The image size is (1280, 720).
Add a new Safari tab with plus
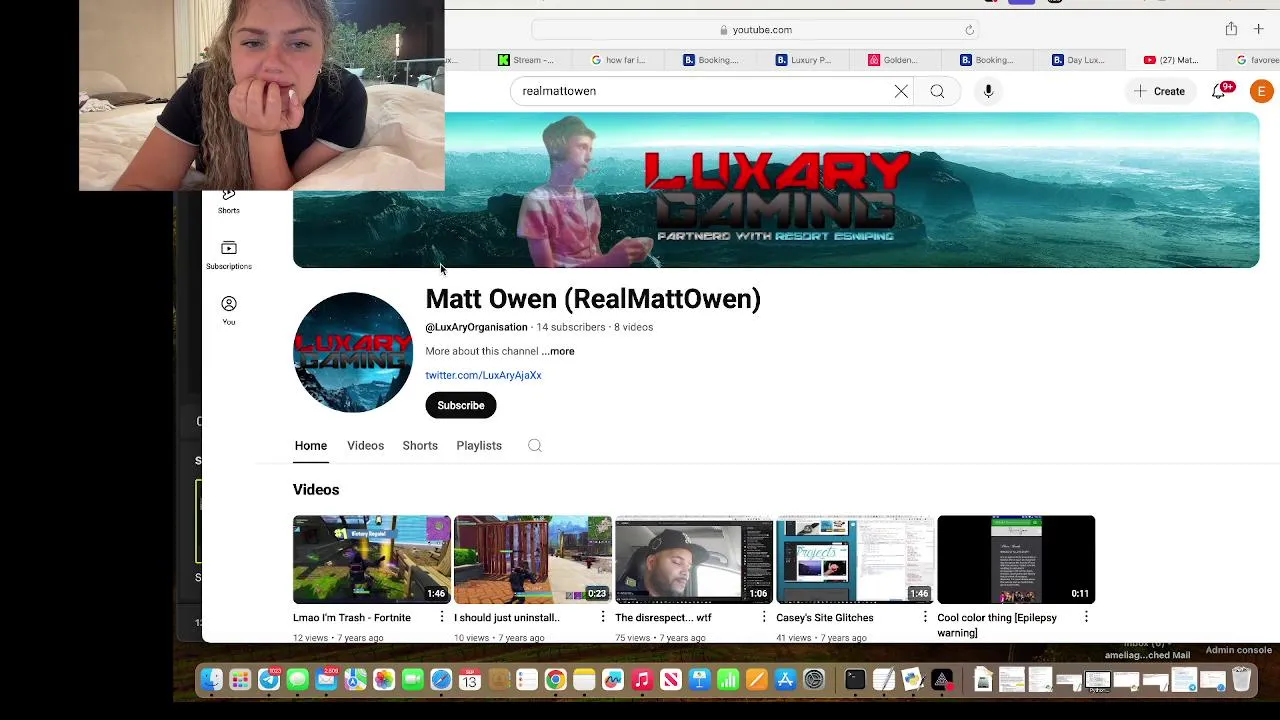coord(1258,29)
